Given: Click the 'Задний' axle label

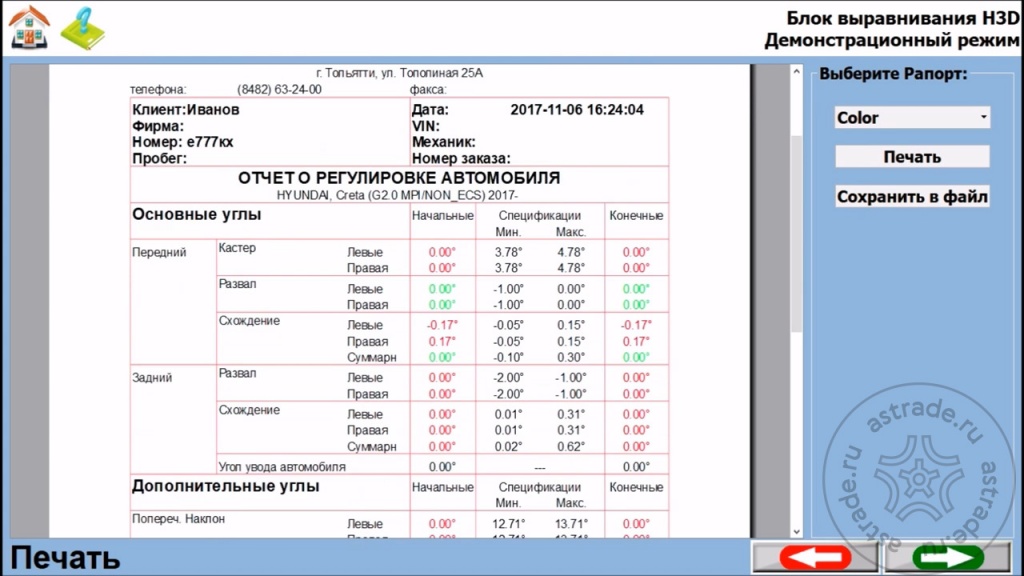Looking at the screenshot, I should (152, 377).
